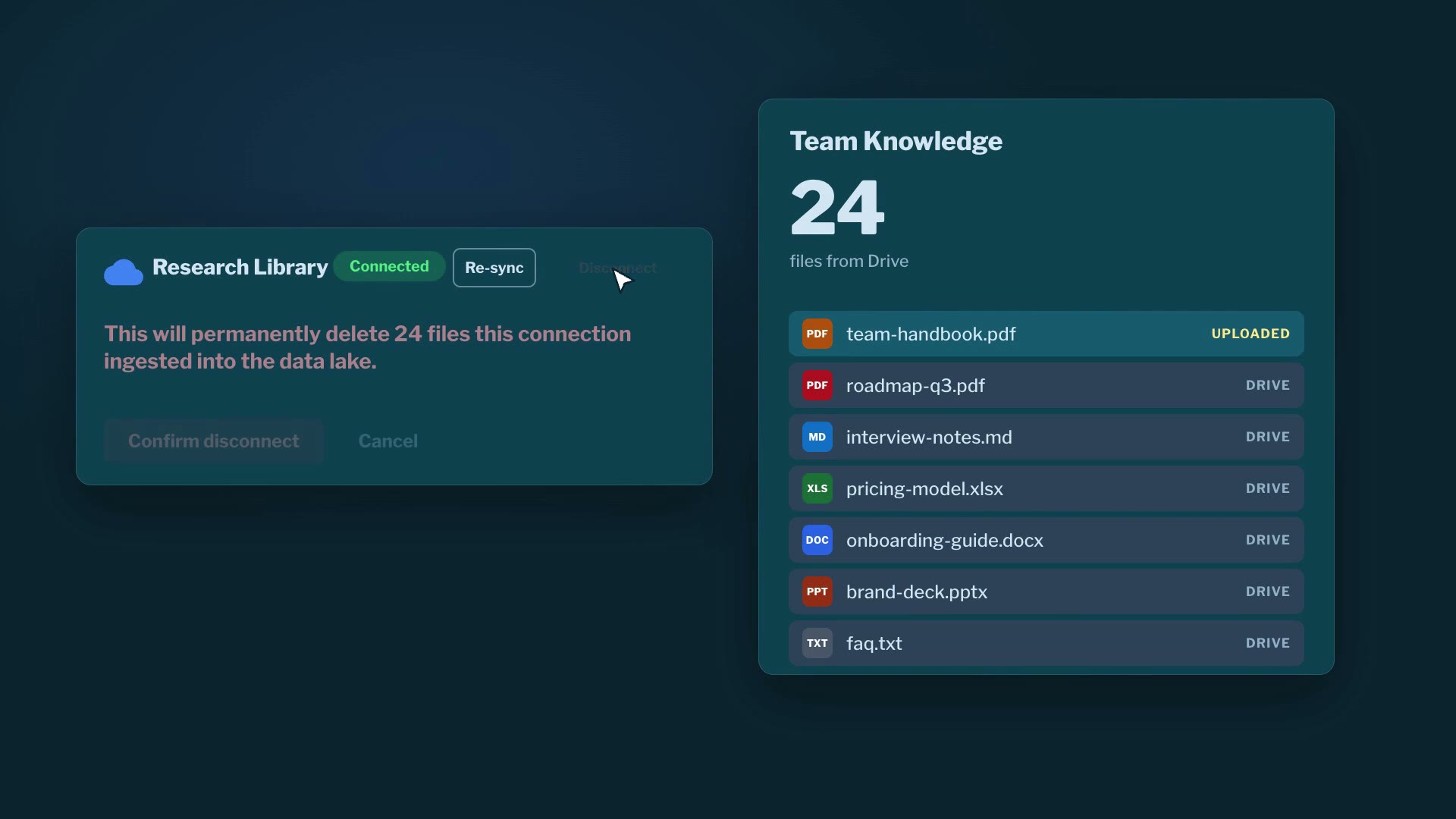Image resolution: width=1456 pixels, height=819 pixels.
Task: Click the large 24 file count
Action: point(837,206)
